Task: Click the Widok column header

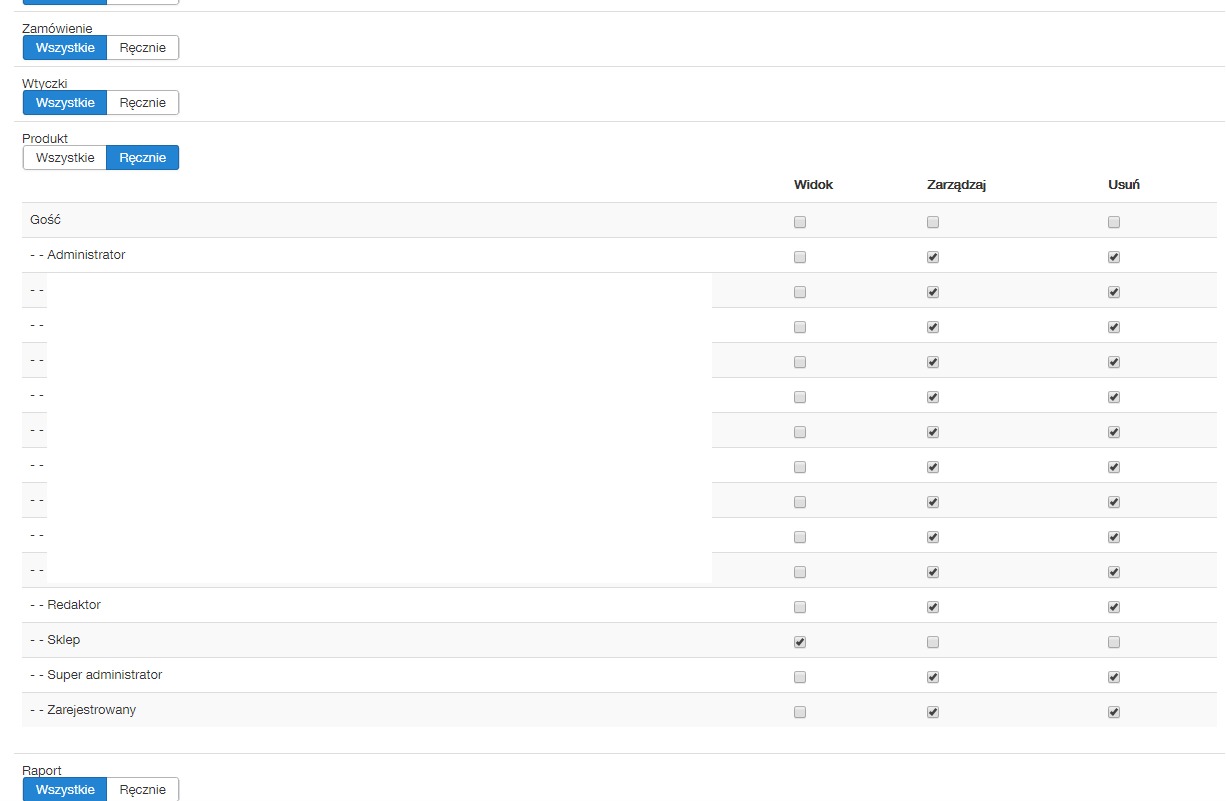Action: click(x=813, y=185)
